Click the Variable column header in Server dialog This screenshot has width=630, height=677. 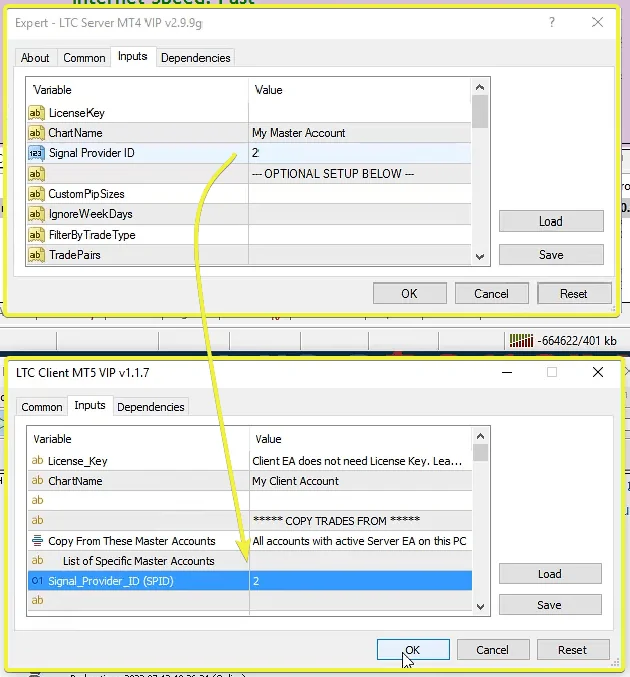[x=137, y=90]
